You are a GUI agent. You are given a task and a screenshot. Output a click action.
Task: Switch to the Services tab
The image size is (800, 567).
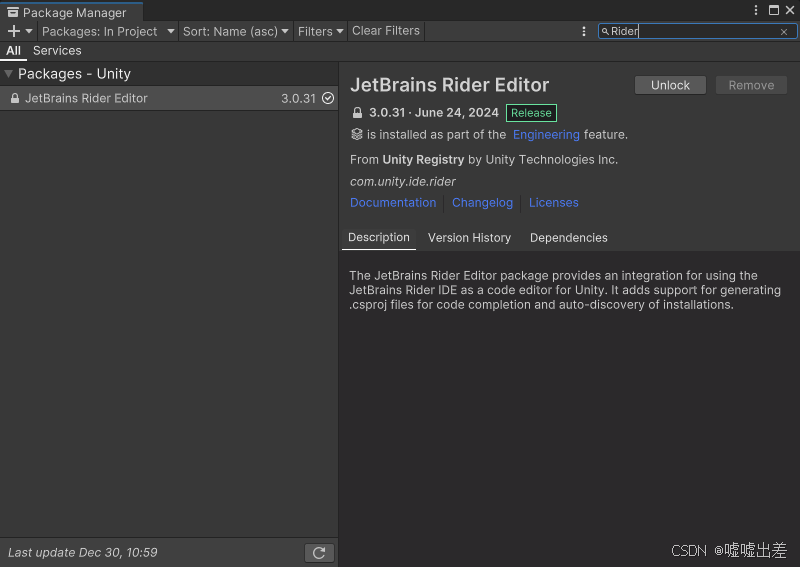(x=57, y=51)
